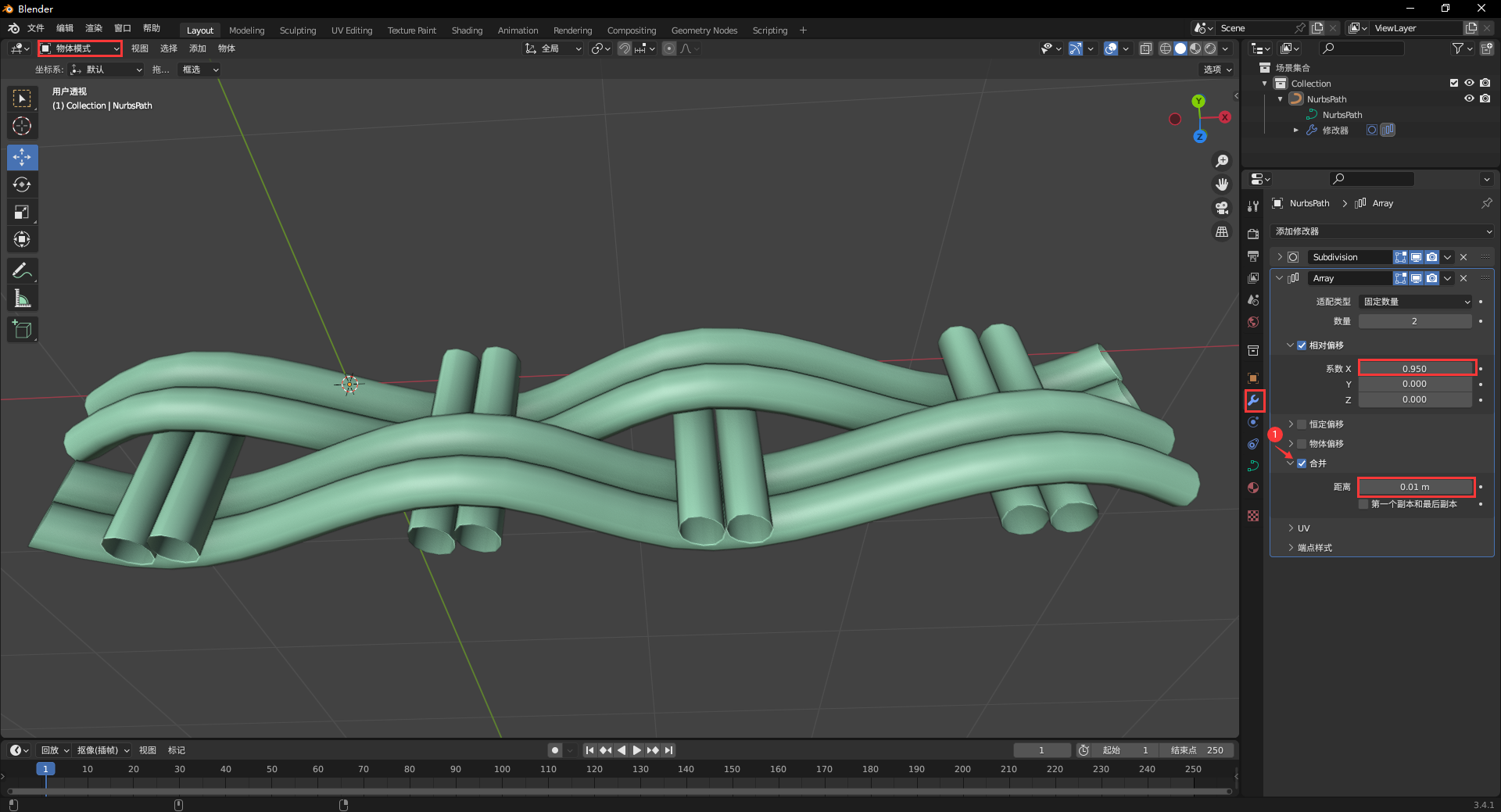Image resolution: width=1501 pixels, height=812 pixels.
Task: Enable the 物体偏移 checkbox
Action: click(1302, 444)
